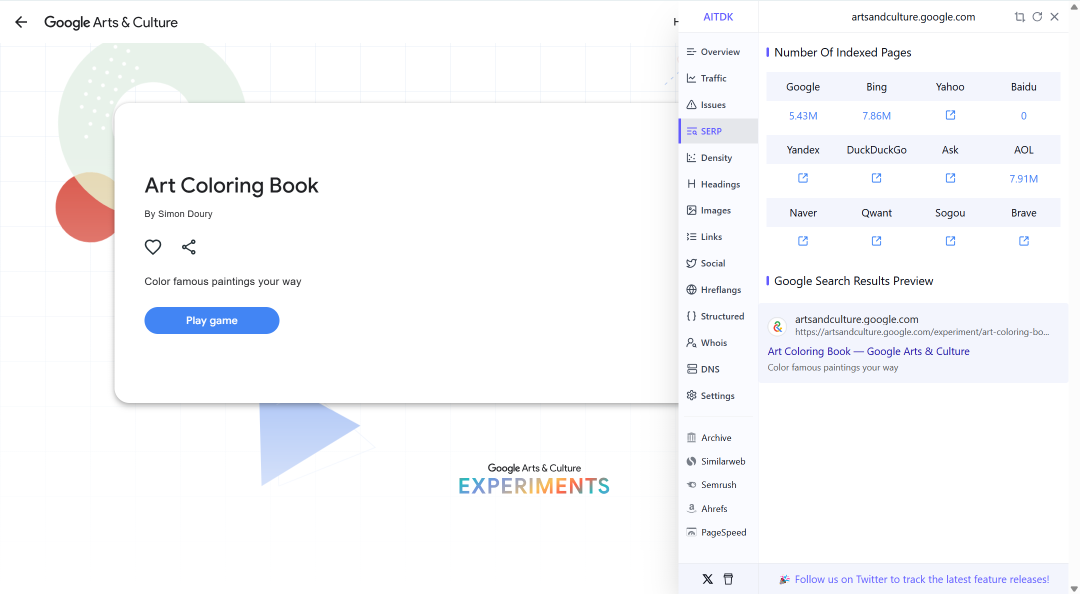The image size is (1080, 594).
Task: Open the Density tab
Action: point(718,158)
